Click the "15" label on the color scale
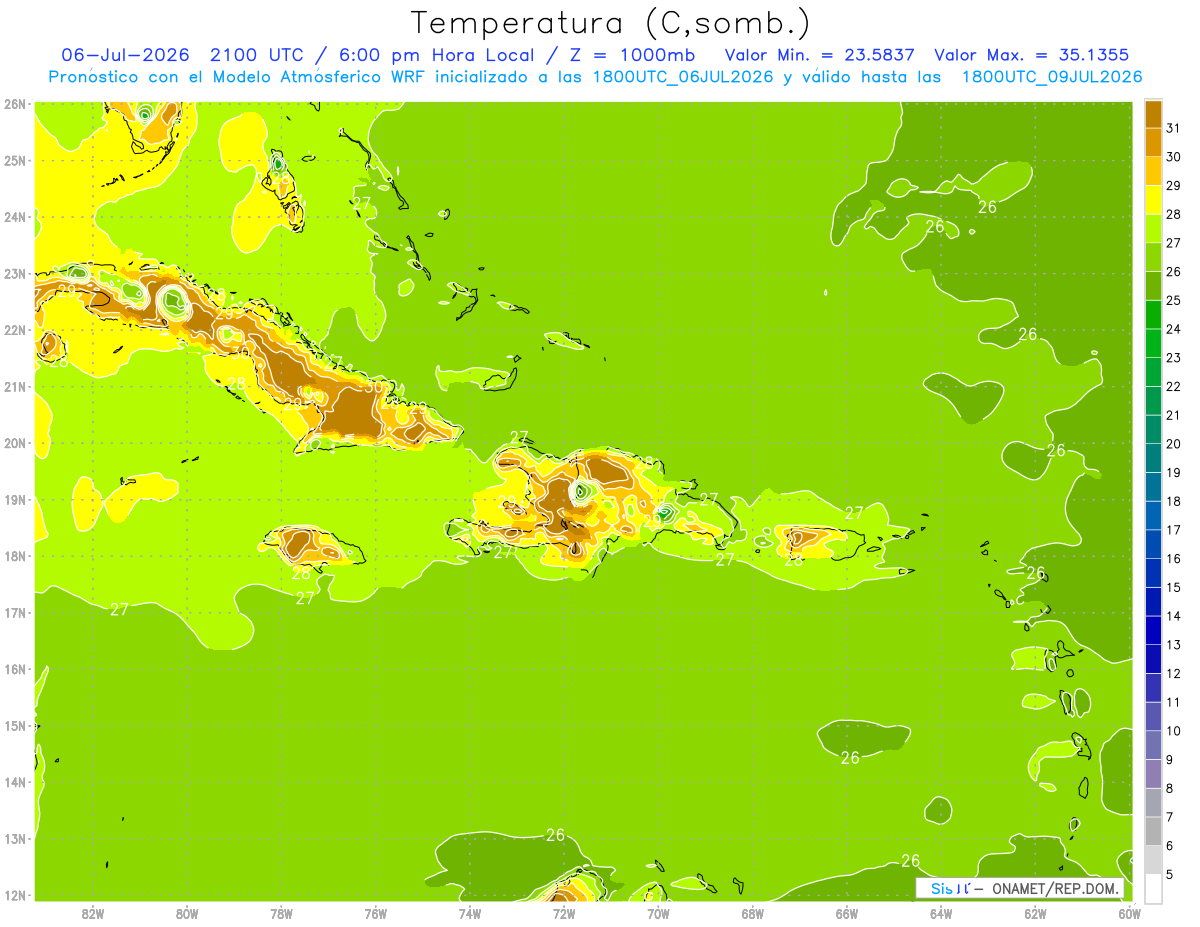The height and width of the screenshot is (927, 1200). point(1173,587)
